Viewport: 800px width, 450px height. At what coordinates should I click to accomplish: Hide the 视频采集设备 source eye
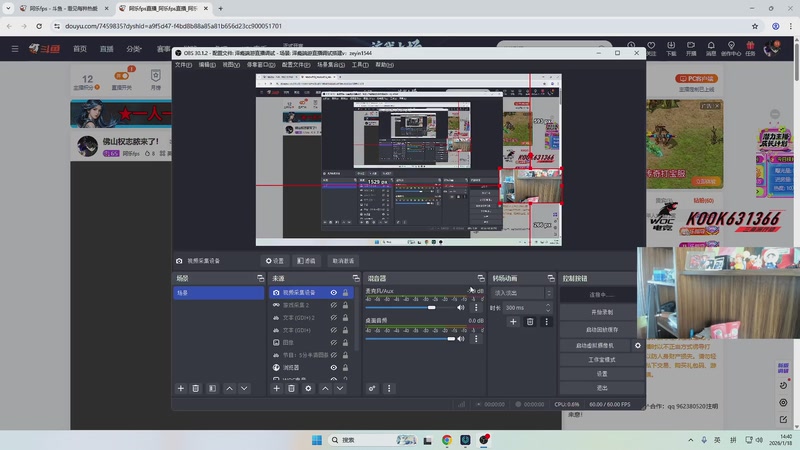point(334,292)
